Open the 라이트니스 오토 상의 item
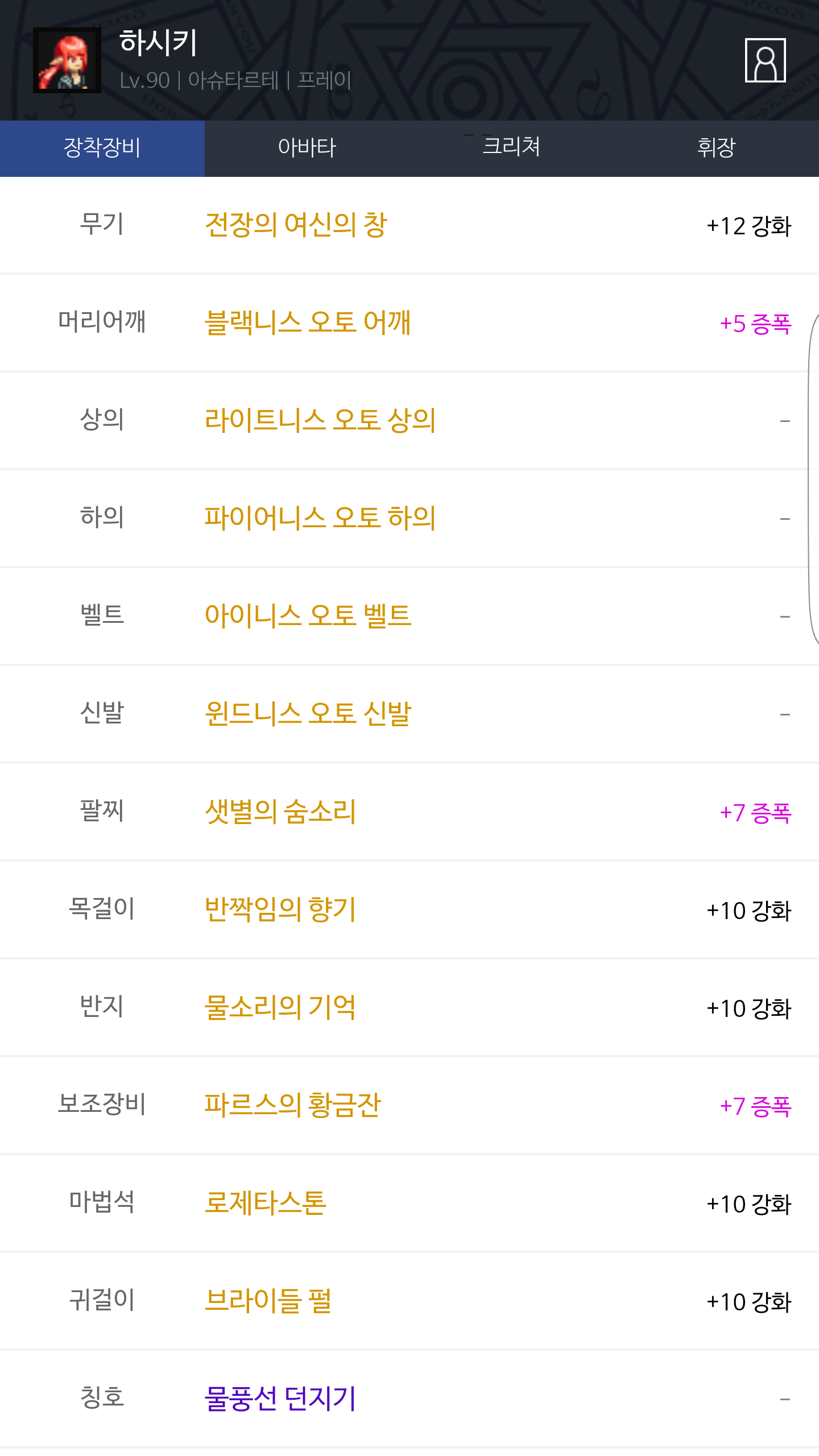Image resolution: width=819 pixels, height=1456 pixels. point(320,421)
